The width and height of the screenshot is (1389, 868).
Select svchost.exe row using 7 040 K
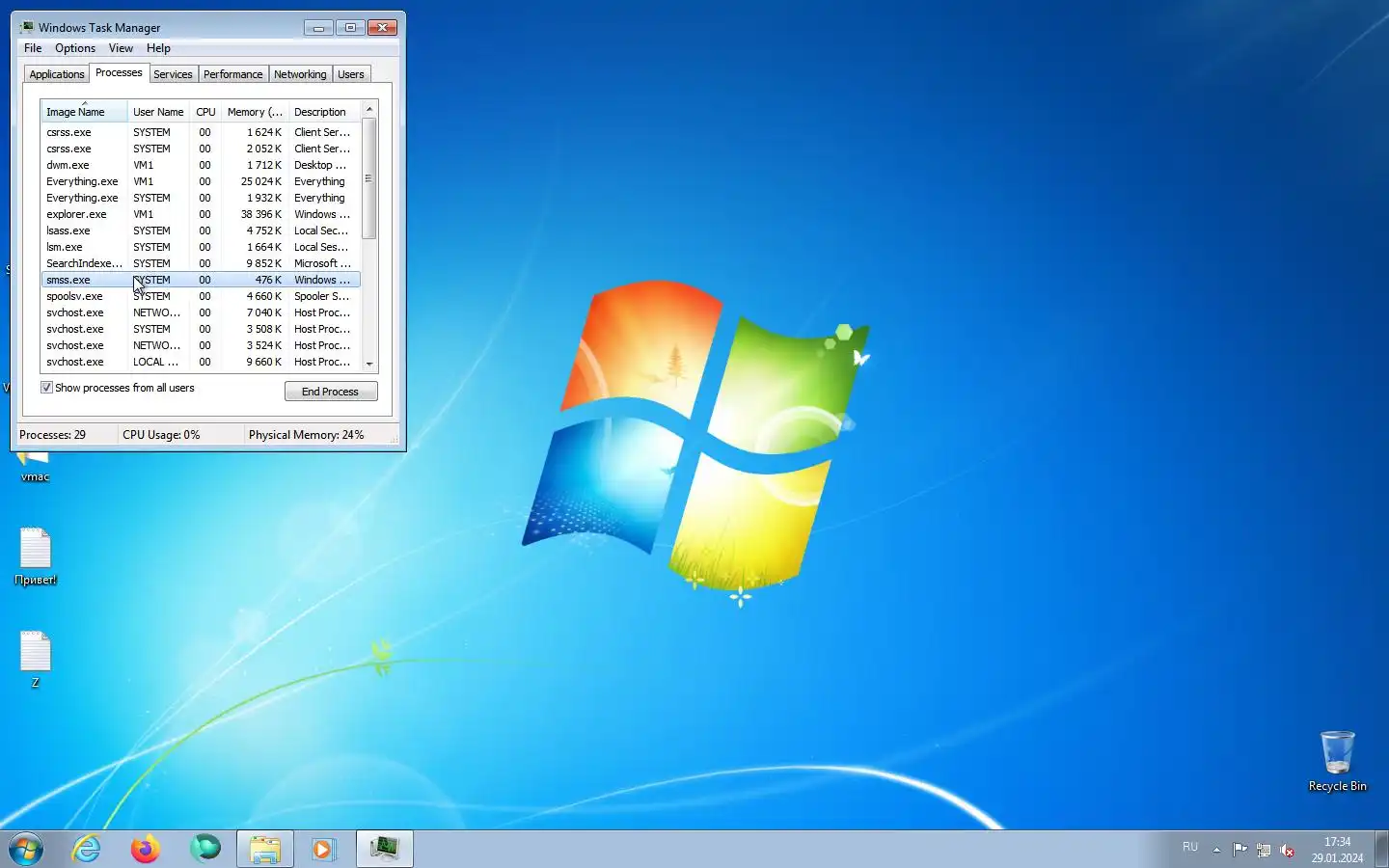201,312
